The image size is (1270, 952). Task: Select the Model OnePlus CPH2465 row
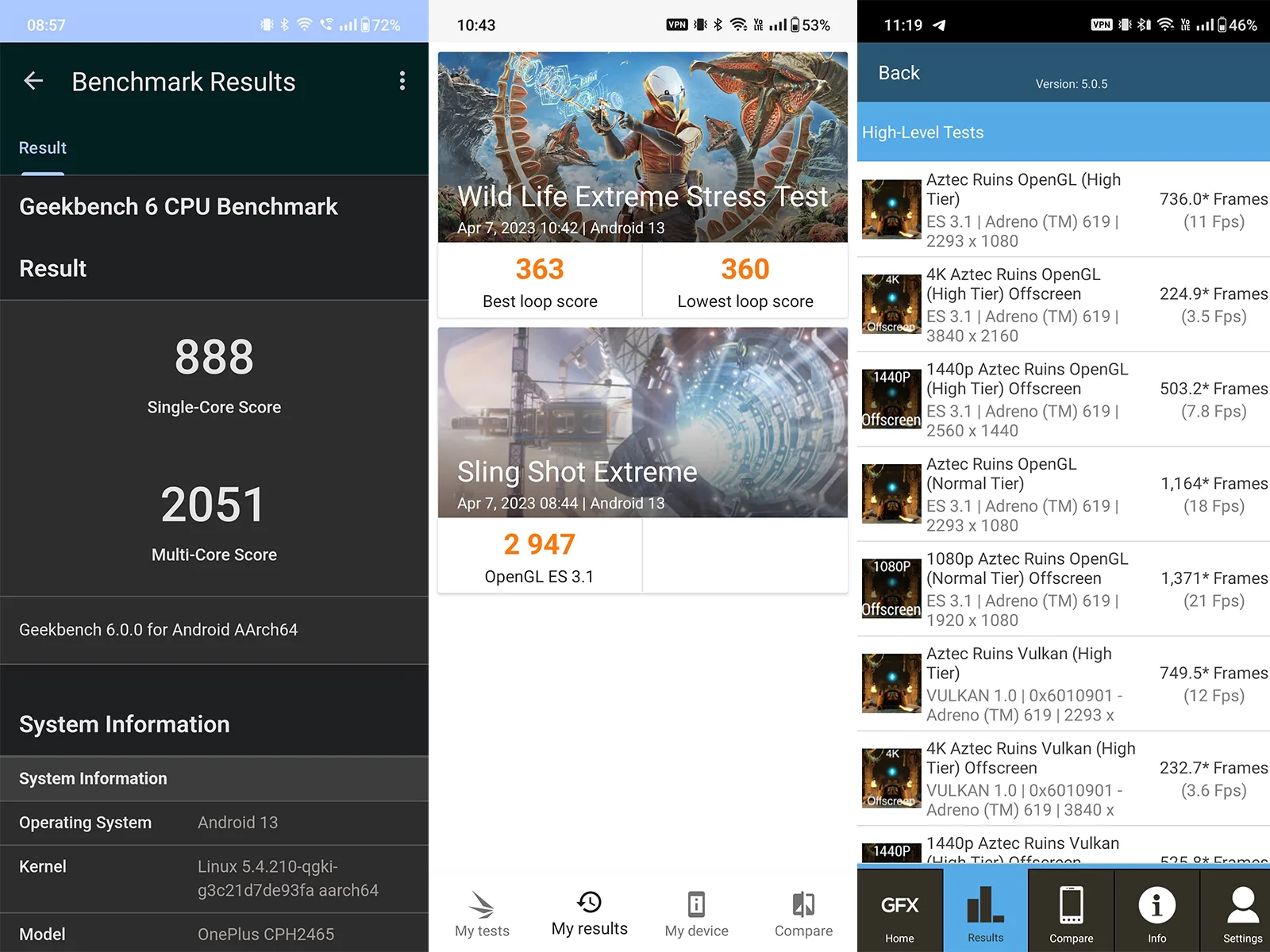pyautogui.click(x=214, y=934)
